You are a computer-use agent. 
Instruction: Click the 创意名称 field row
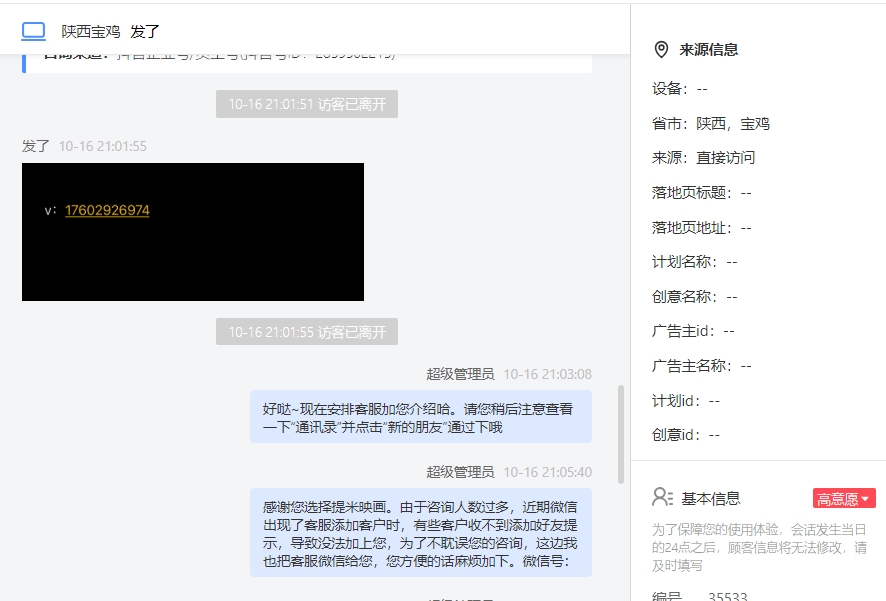point(694,297)
